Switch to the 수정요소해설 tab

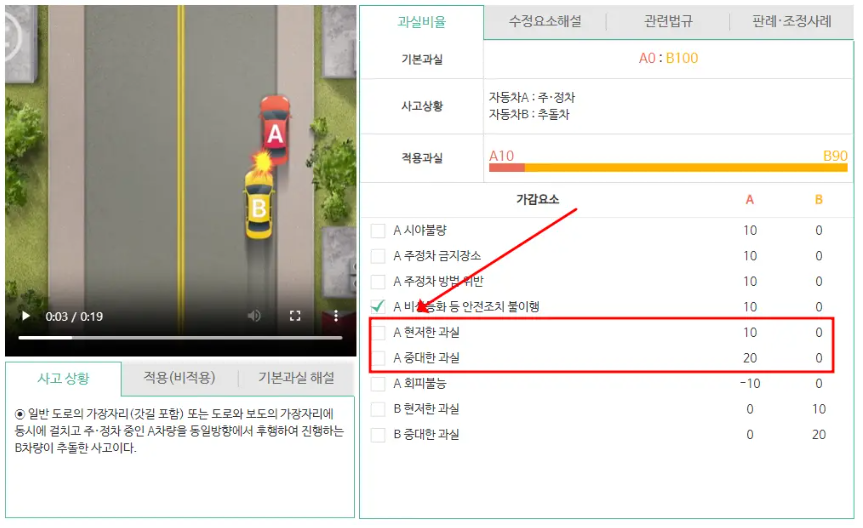click(x=545, y=21)
